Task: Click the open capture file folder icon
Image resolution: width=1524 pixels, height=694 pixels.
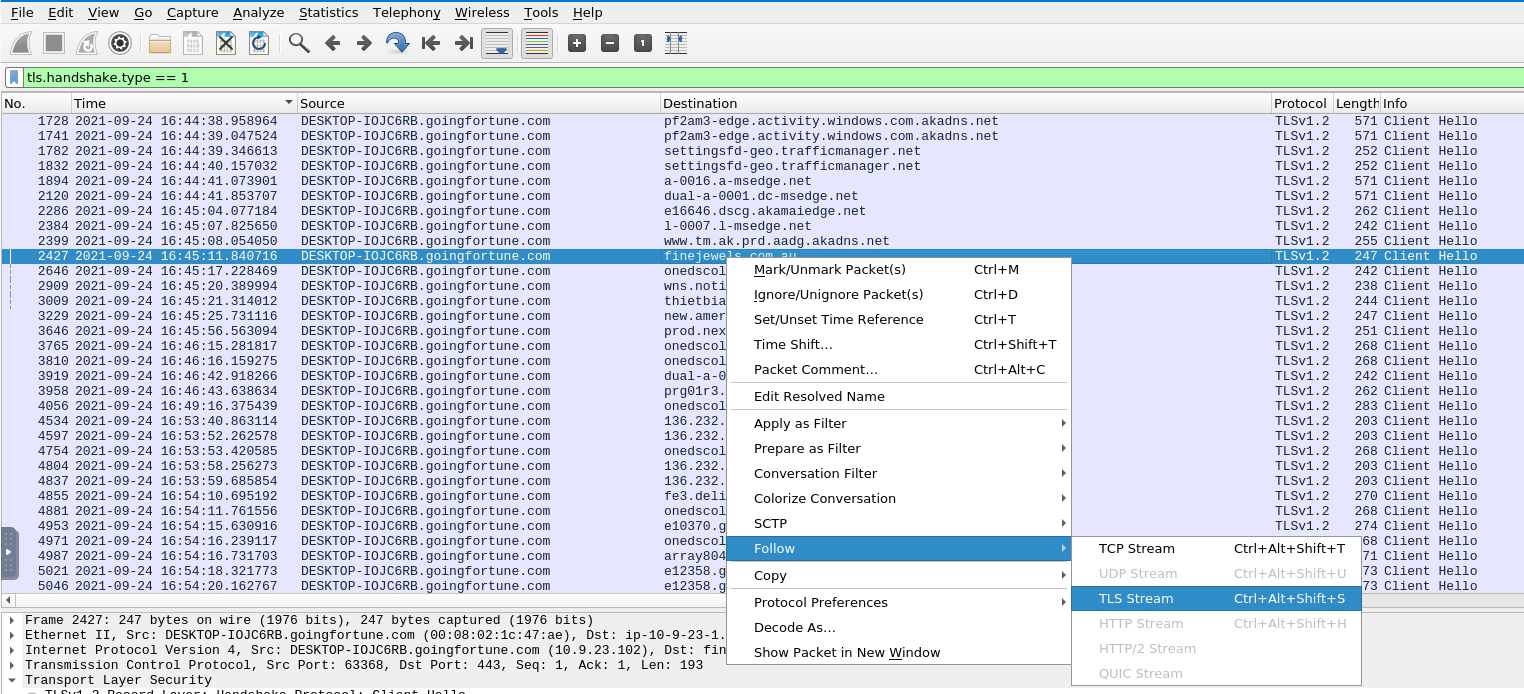Action: point(159,43)
